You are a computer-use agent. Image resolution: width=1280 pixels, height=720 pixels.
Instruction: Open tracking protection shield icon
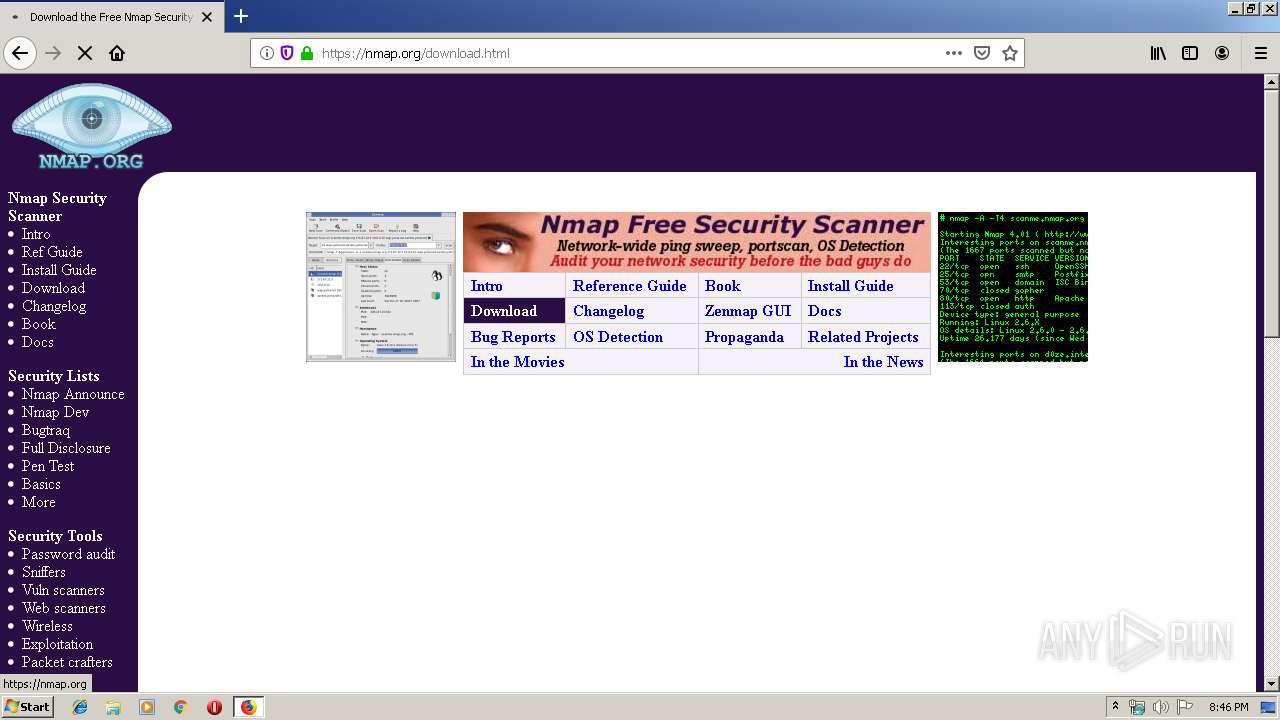(x=287, y=53)
